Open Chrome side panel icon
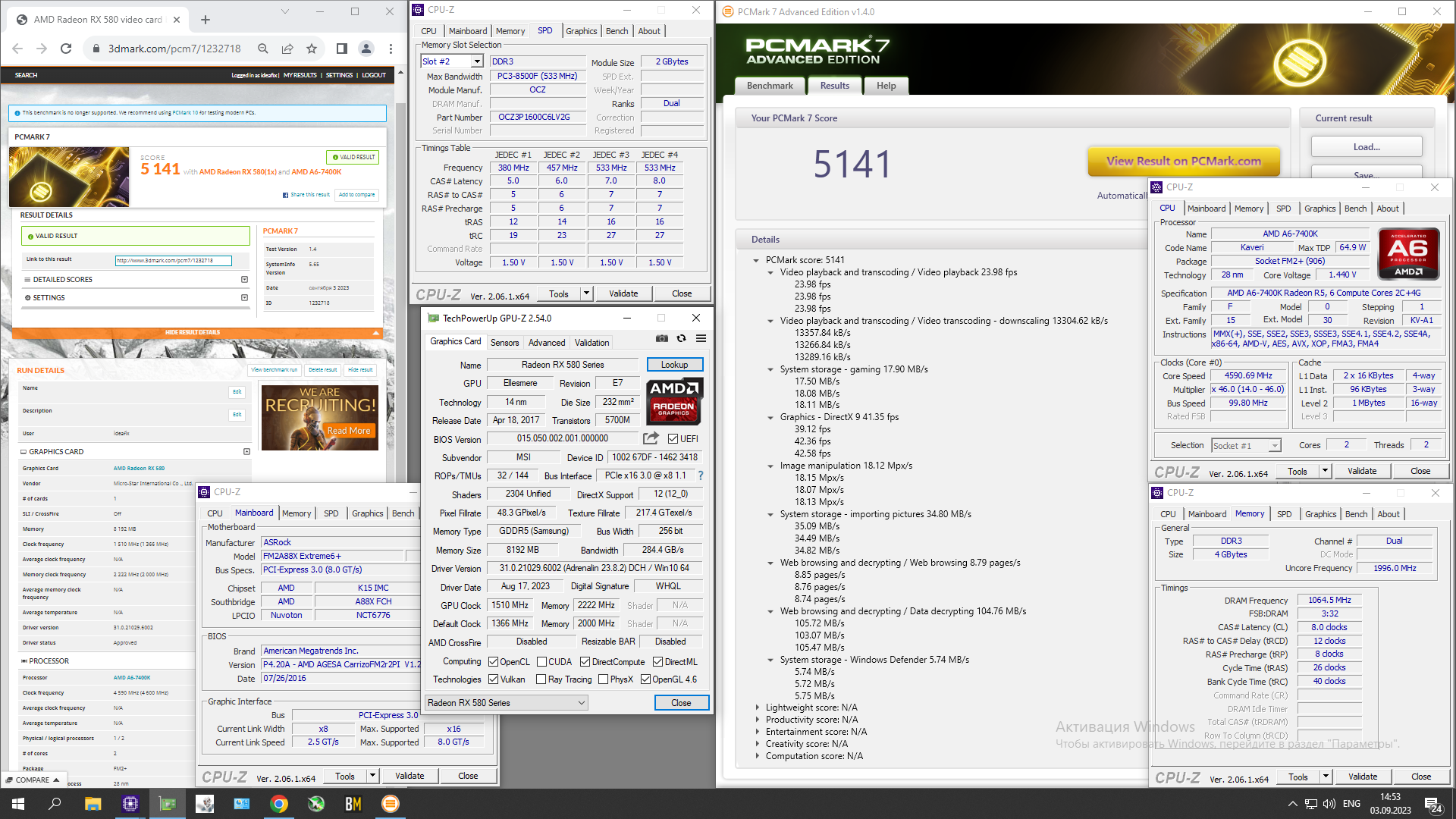1456x819 pixels. click(x=341, y=49)
